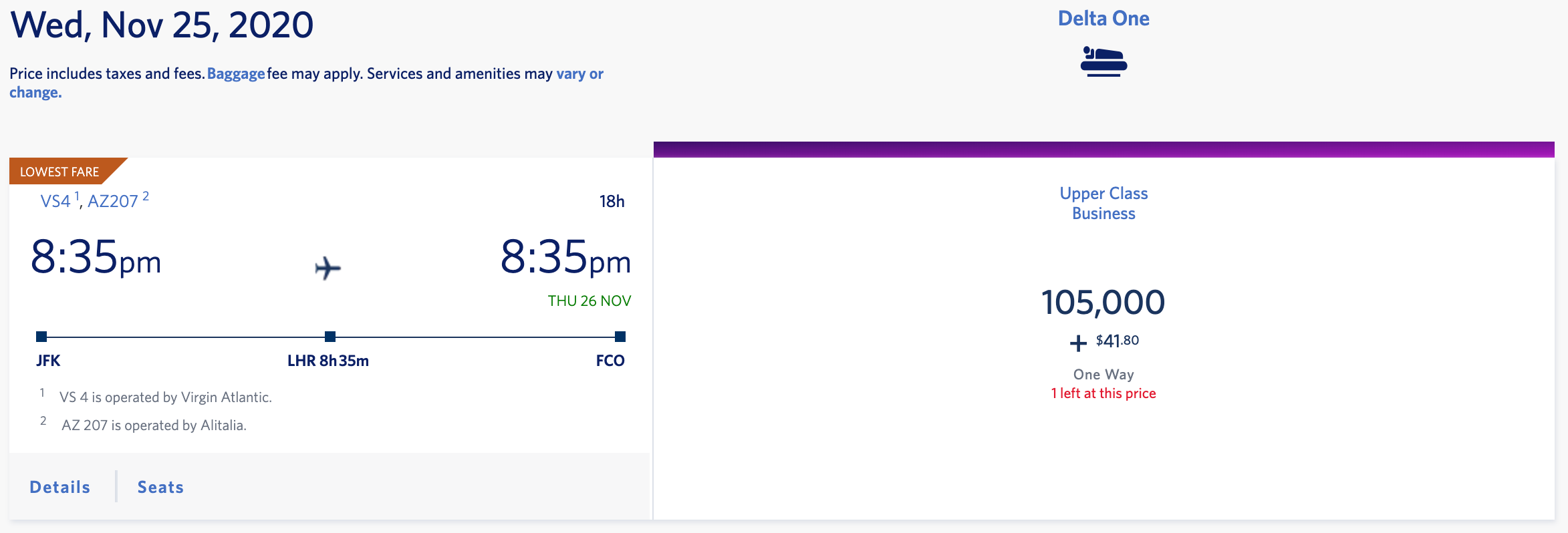Open the Details tab for this flight
The width and height of the screenshot is (1568, 533).
(x=59, y=487)
